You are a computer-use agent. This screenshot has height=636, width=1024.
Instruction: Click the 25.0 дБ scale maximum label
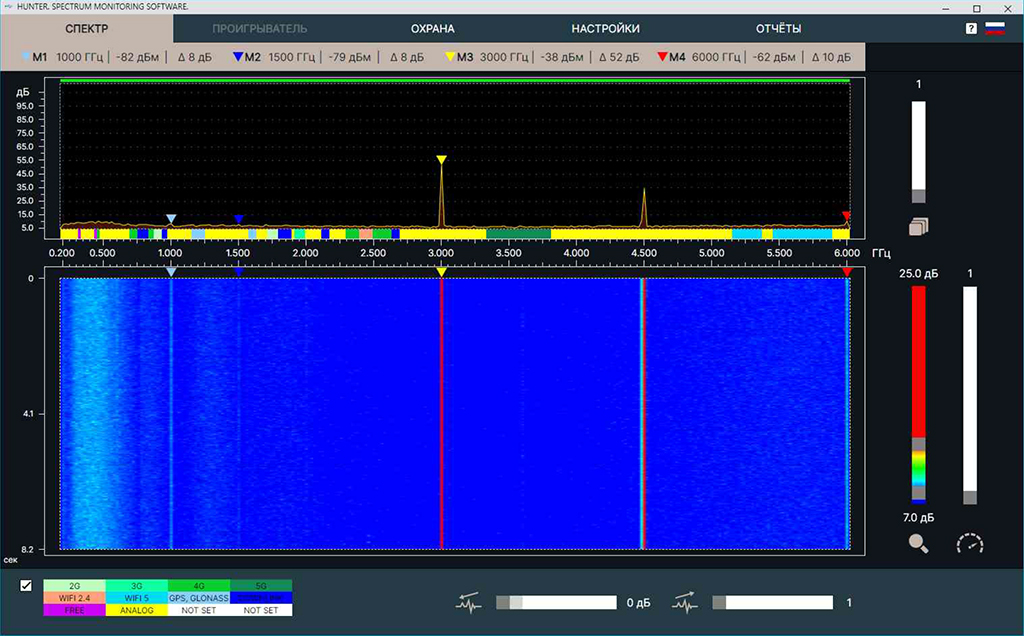918,274
